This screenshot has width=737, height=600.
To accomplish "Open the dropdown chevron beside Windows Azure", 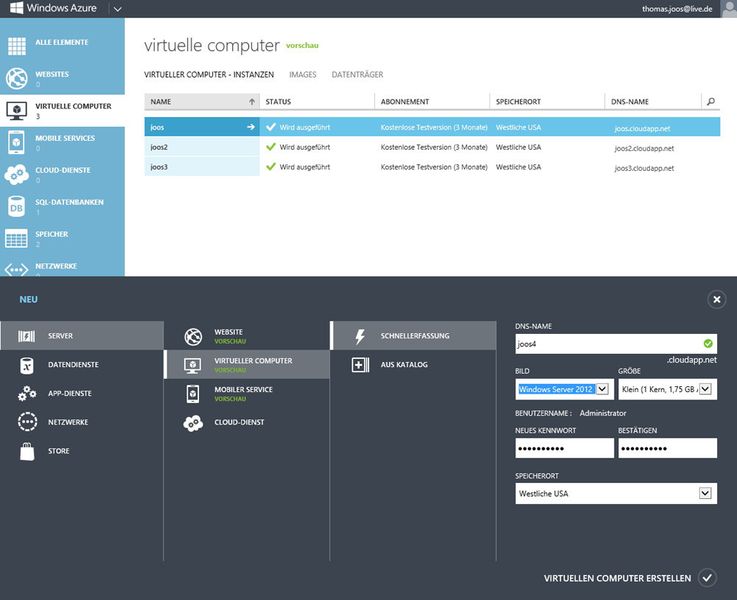I will [x=118, y=9].
